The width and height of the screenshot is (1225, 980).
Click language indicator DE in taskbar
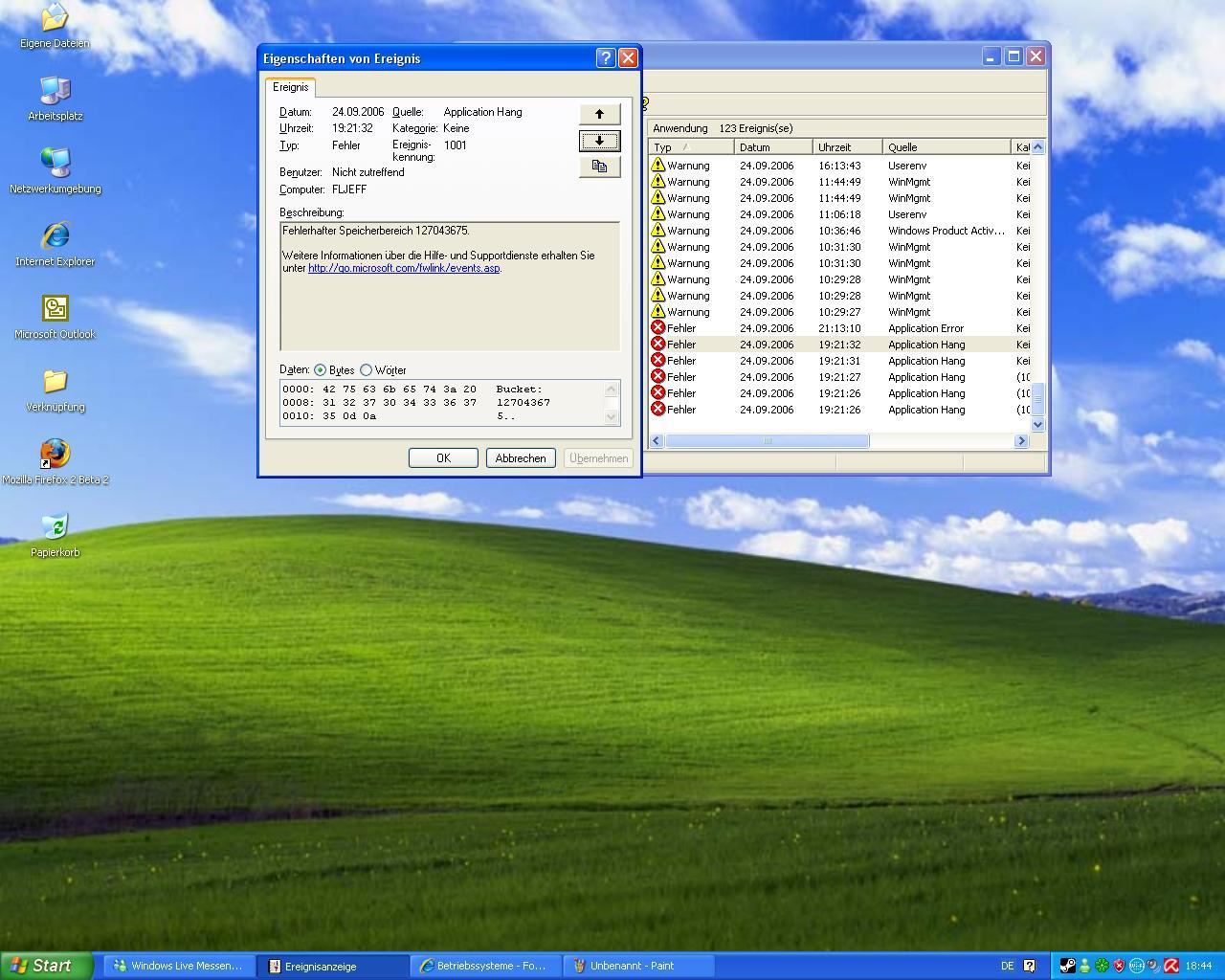point(1007,966)
